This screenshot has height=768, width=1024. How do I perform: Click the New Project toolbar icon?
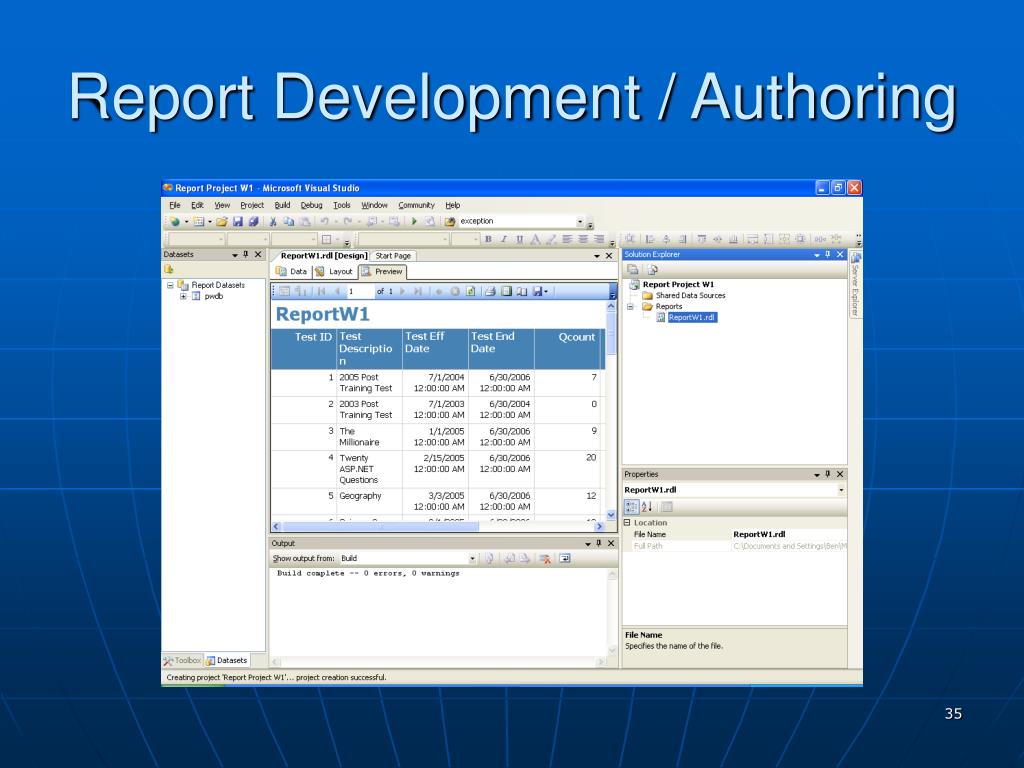point(174,222)
